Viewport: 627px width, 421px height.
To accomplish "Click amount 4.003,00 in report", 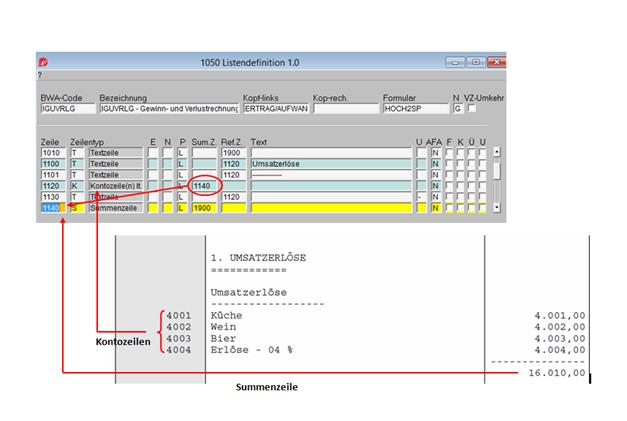I will (560, 339).
